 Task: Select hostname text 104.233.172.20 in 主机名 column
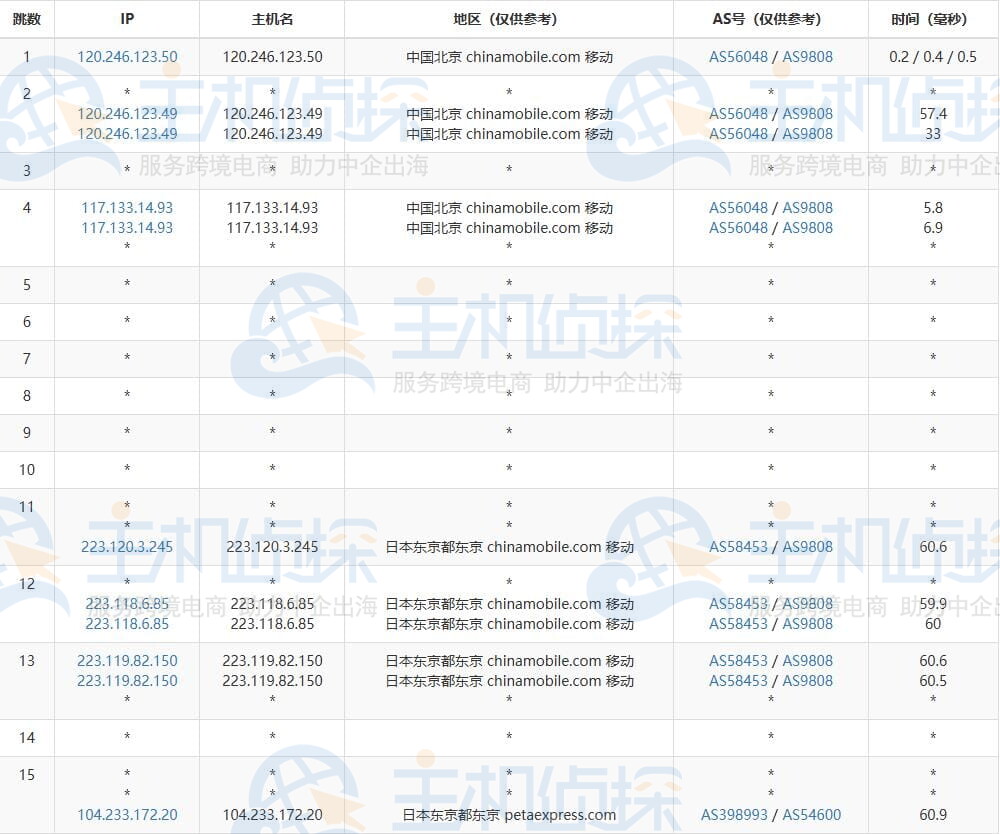(x=272, y=815)
